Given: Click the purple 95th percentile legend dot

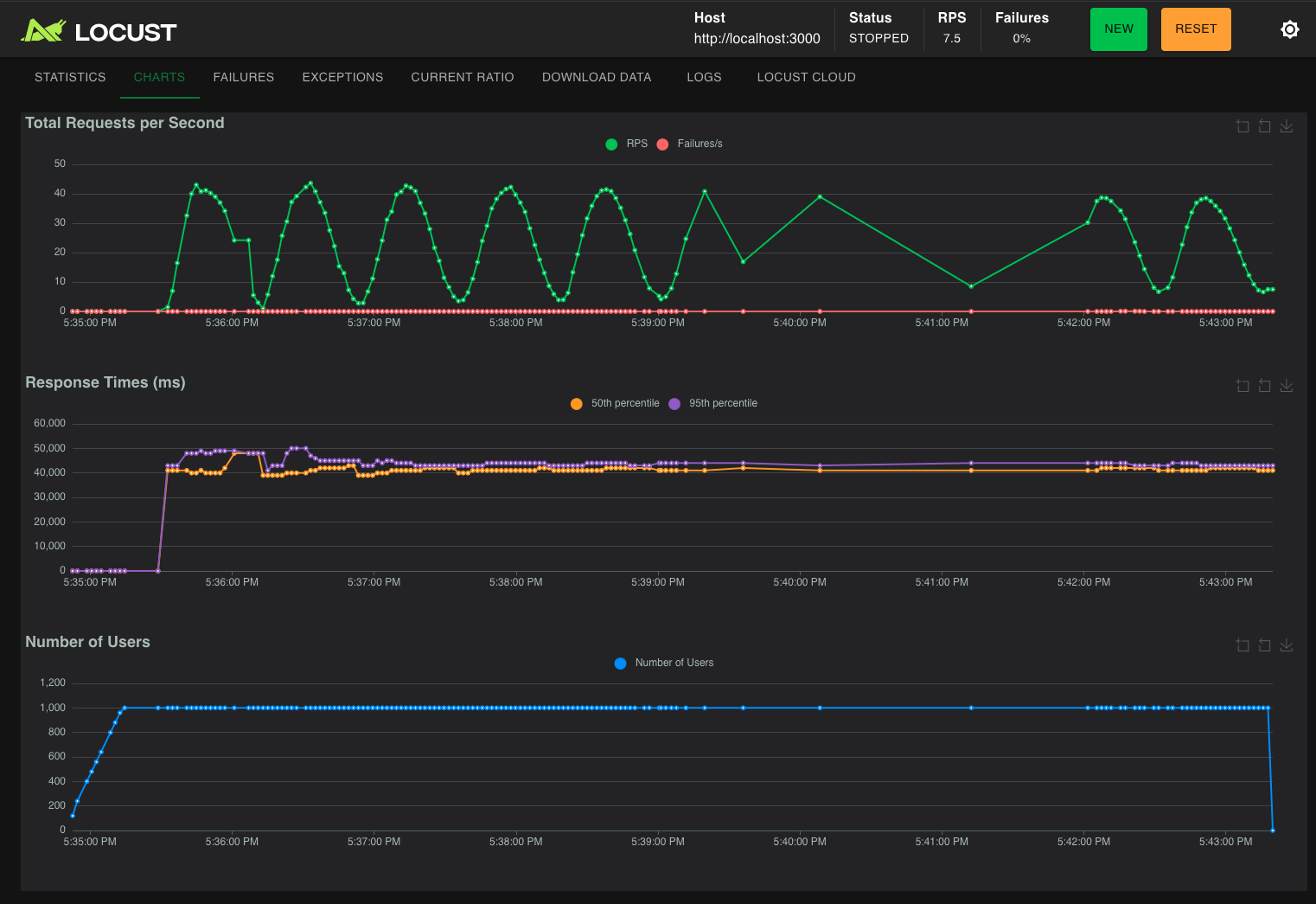Looking at the screenshot, I should (x=674, y=404).
